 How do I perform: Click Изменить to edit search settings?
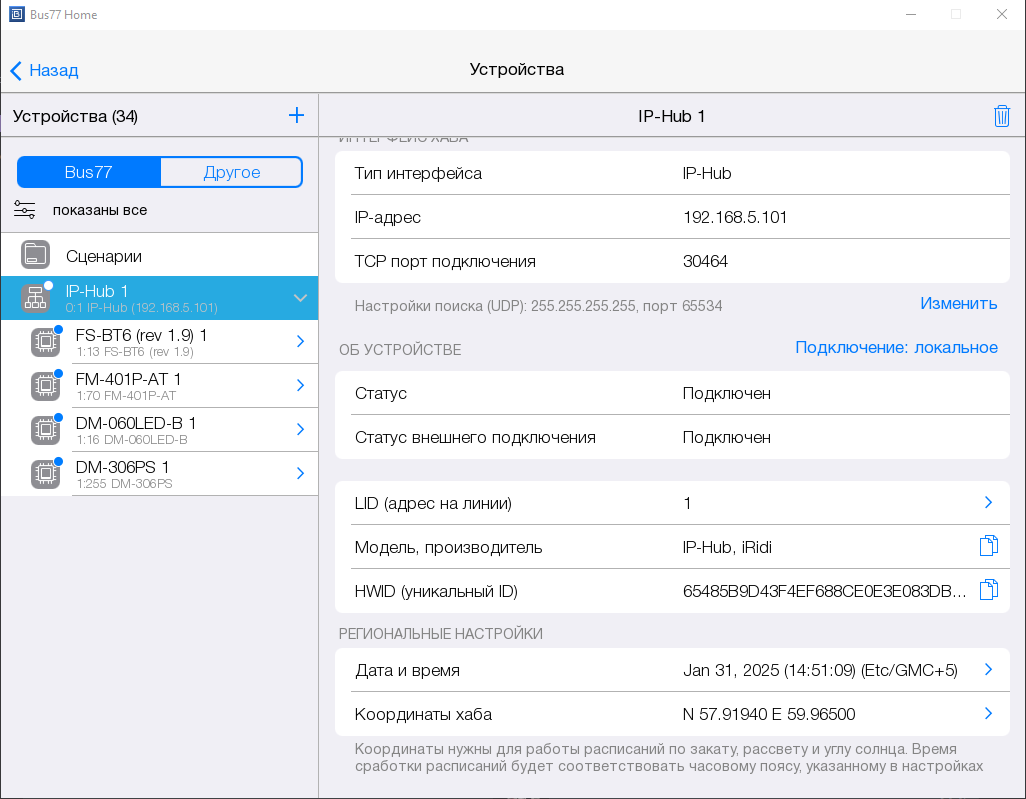pyautogui.click(x=958, y=304)
